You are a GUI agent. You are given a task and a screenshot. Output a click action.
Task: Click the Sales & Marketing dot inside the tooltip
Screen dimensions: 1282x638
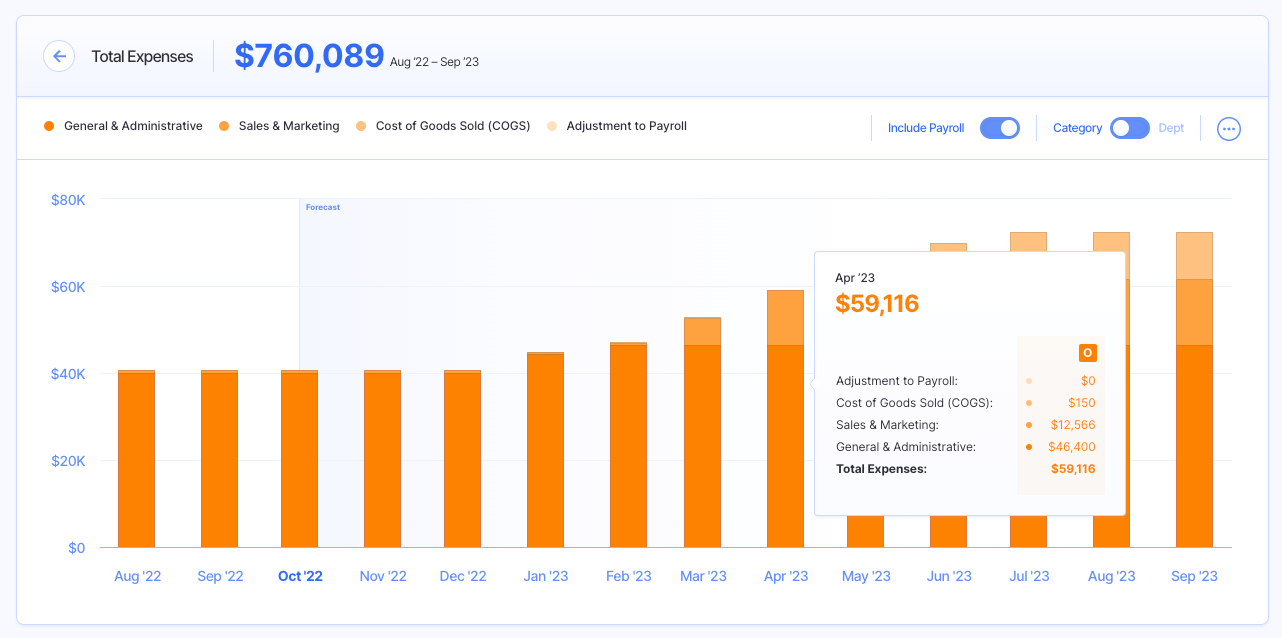[x=1029, y=424]
